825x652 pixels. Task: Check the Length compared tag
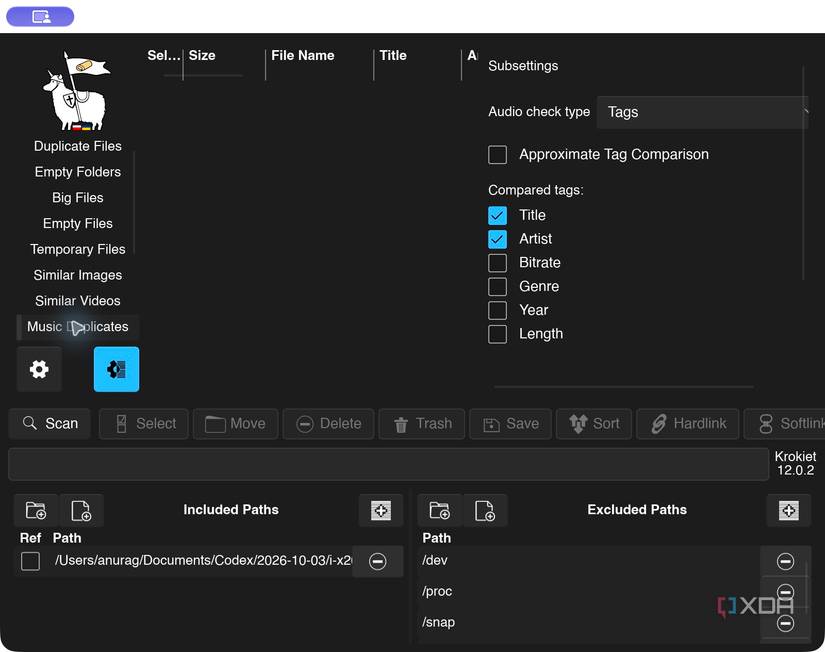[x=498, y=334]
